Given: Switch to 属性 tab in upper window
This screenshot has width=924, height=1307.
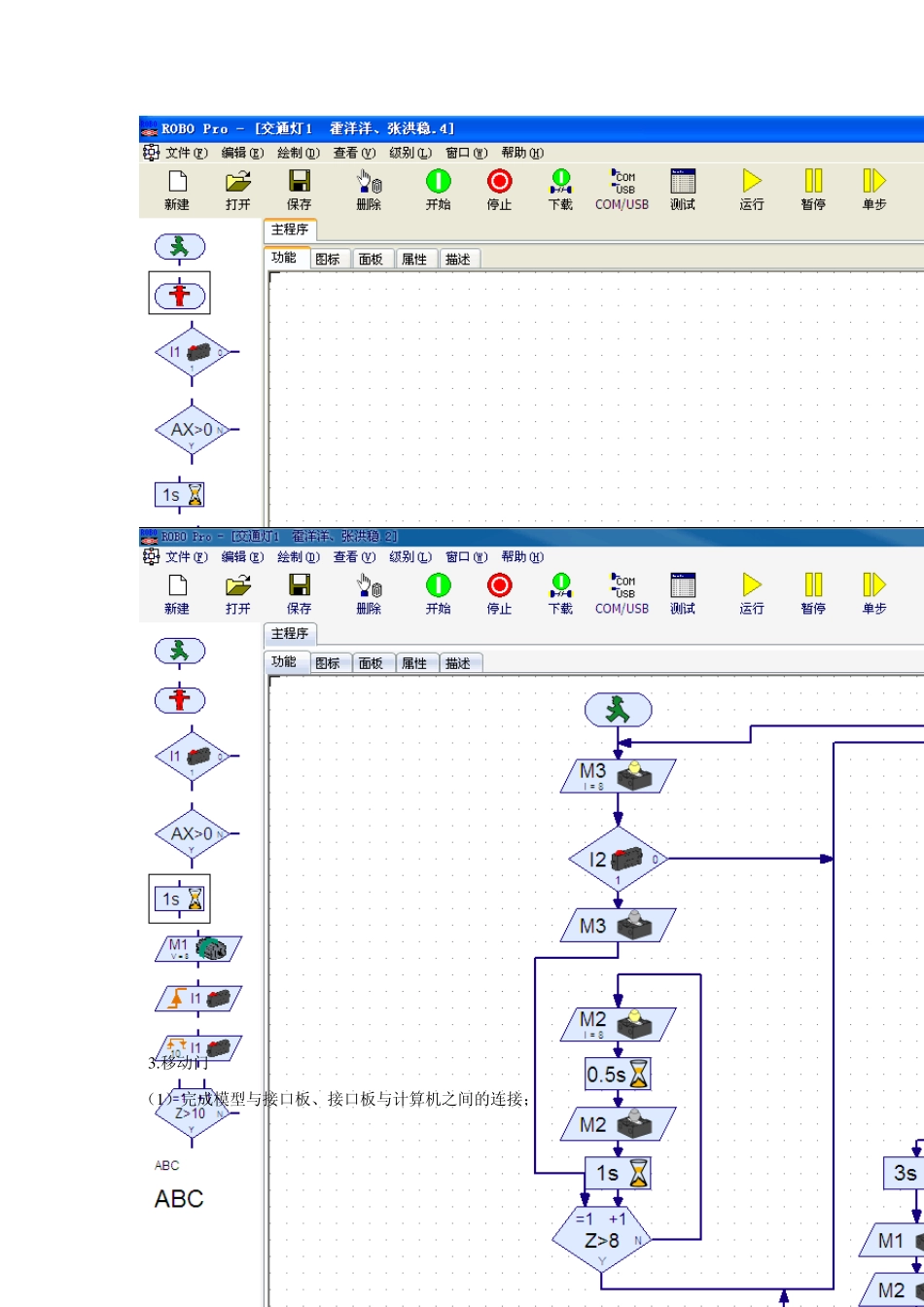Looking at the screenshot, I should pyautogui.click(x=415, y=260).
